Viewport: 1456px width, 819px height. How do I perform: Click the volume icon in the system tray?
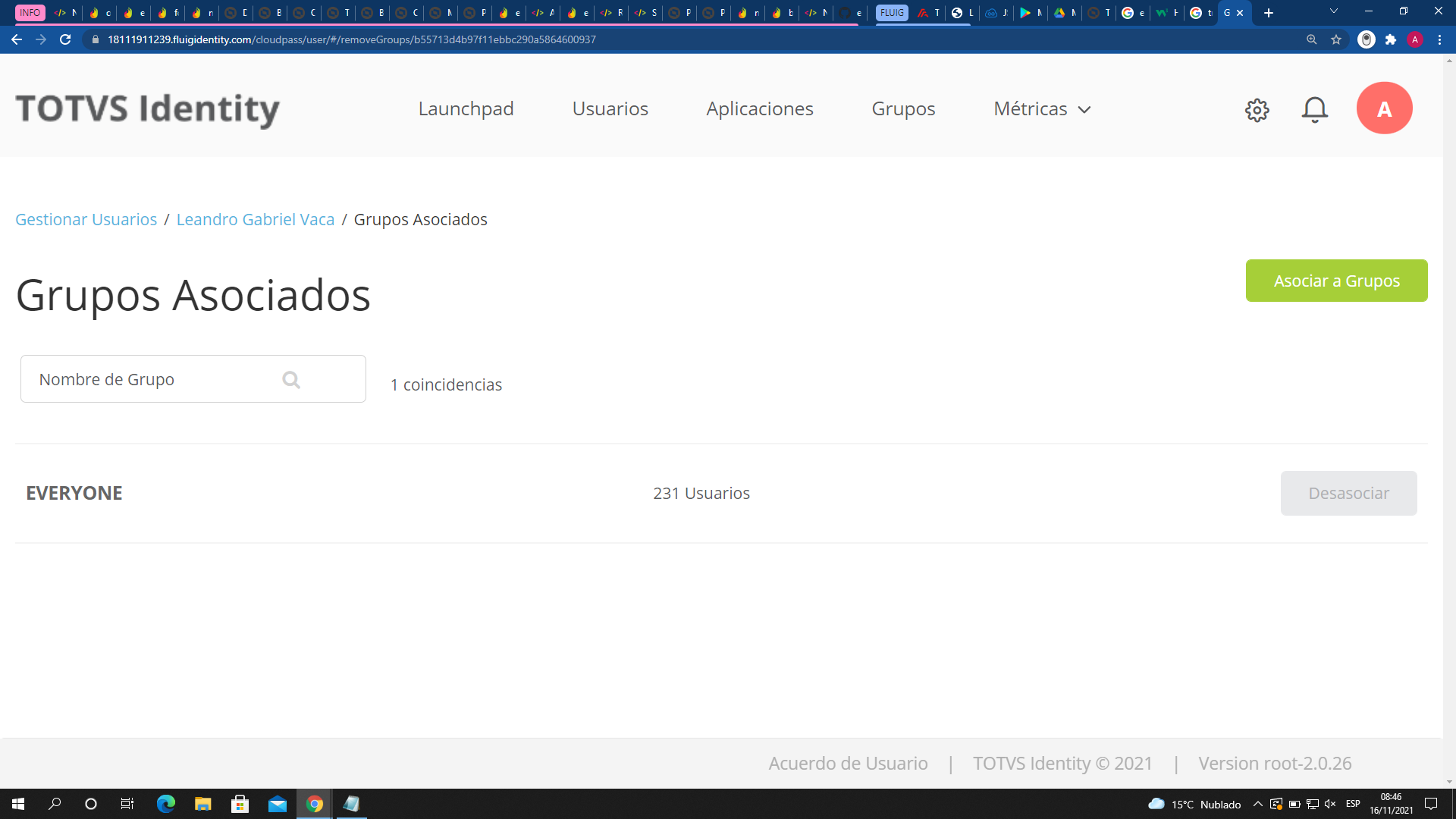point(1330,804)
